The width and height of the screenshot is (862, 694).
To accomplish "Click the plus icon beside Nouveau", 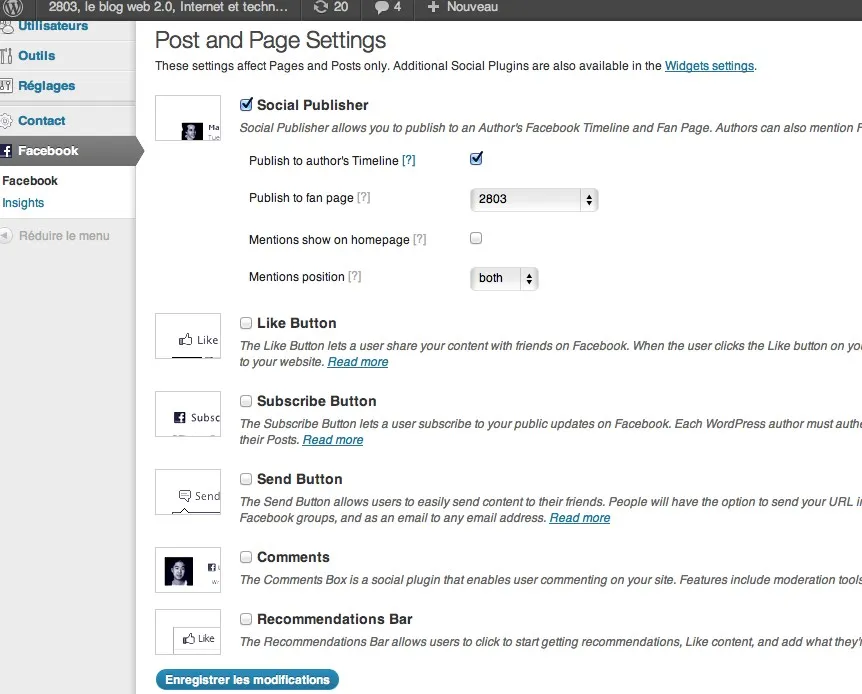I will click(x=433, y=7).
